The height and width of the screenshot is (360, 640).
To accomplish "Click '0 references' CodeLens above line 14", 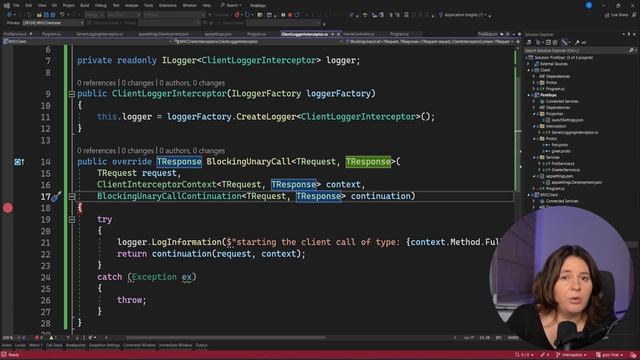I will coord(96,151).
